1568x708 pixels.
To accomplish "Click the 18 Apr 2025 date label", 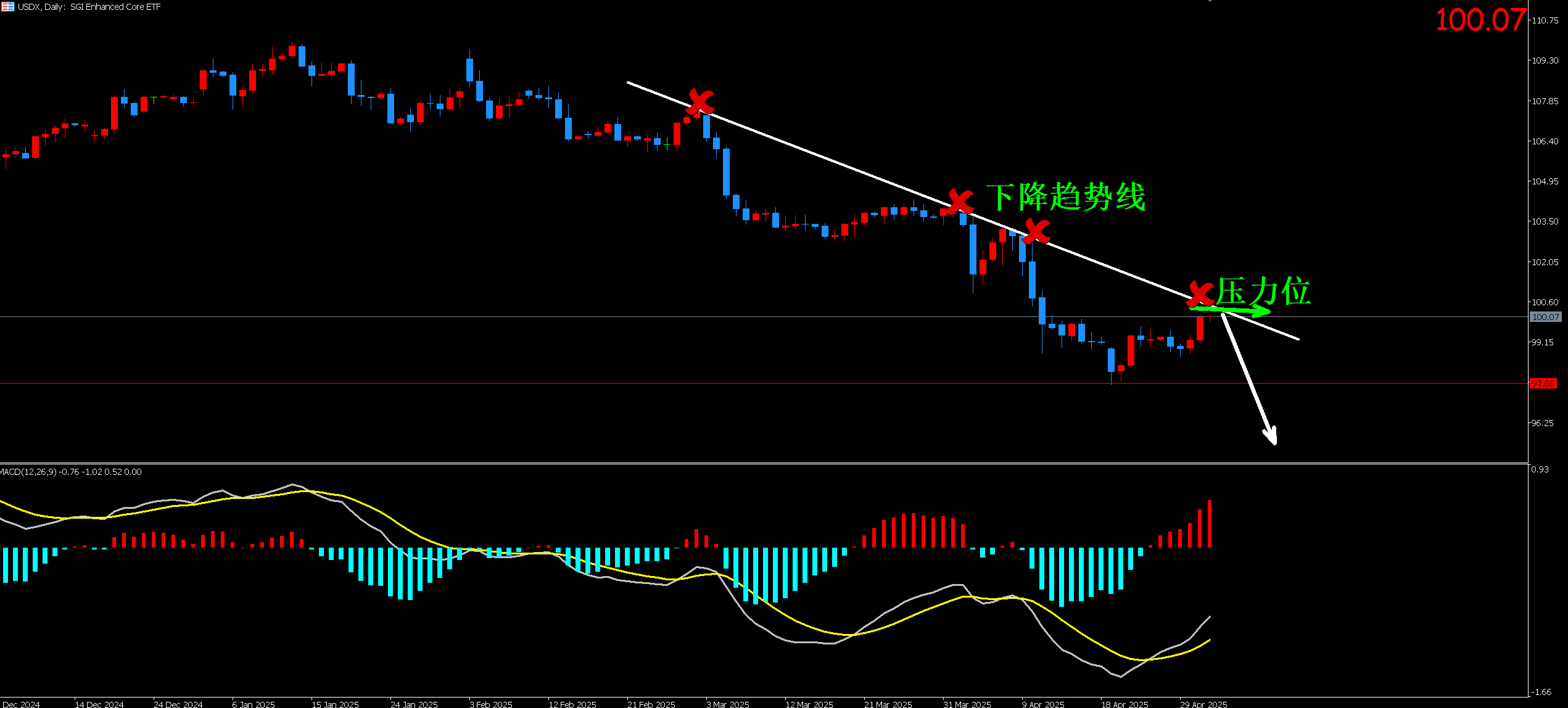I will pos(1124,704).
